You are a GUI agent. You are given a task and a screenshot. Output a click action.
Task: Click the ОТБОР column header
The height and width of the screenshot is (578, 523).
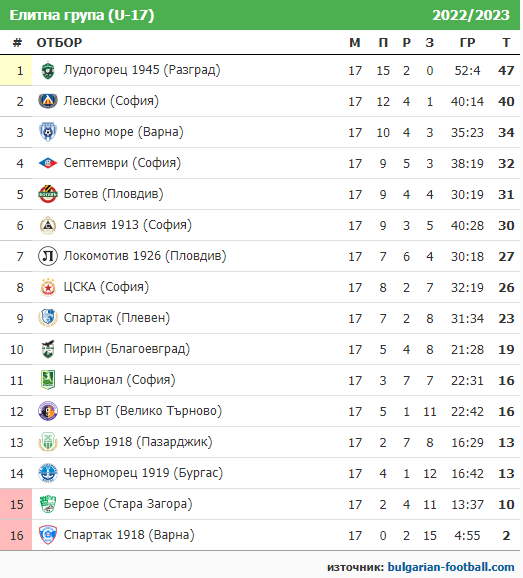59,43
